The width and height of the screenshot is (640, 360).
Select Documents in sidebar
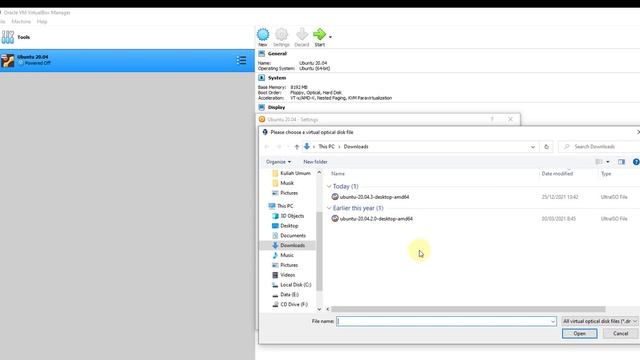tap(289, 236)
